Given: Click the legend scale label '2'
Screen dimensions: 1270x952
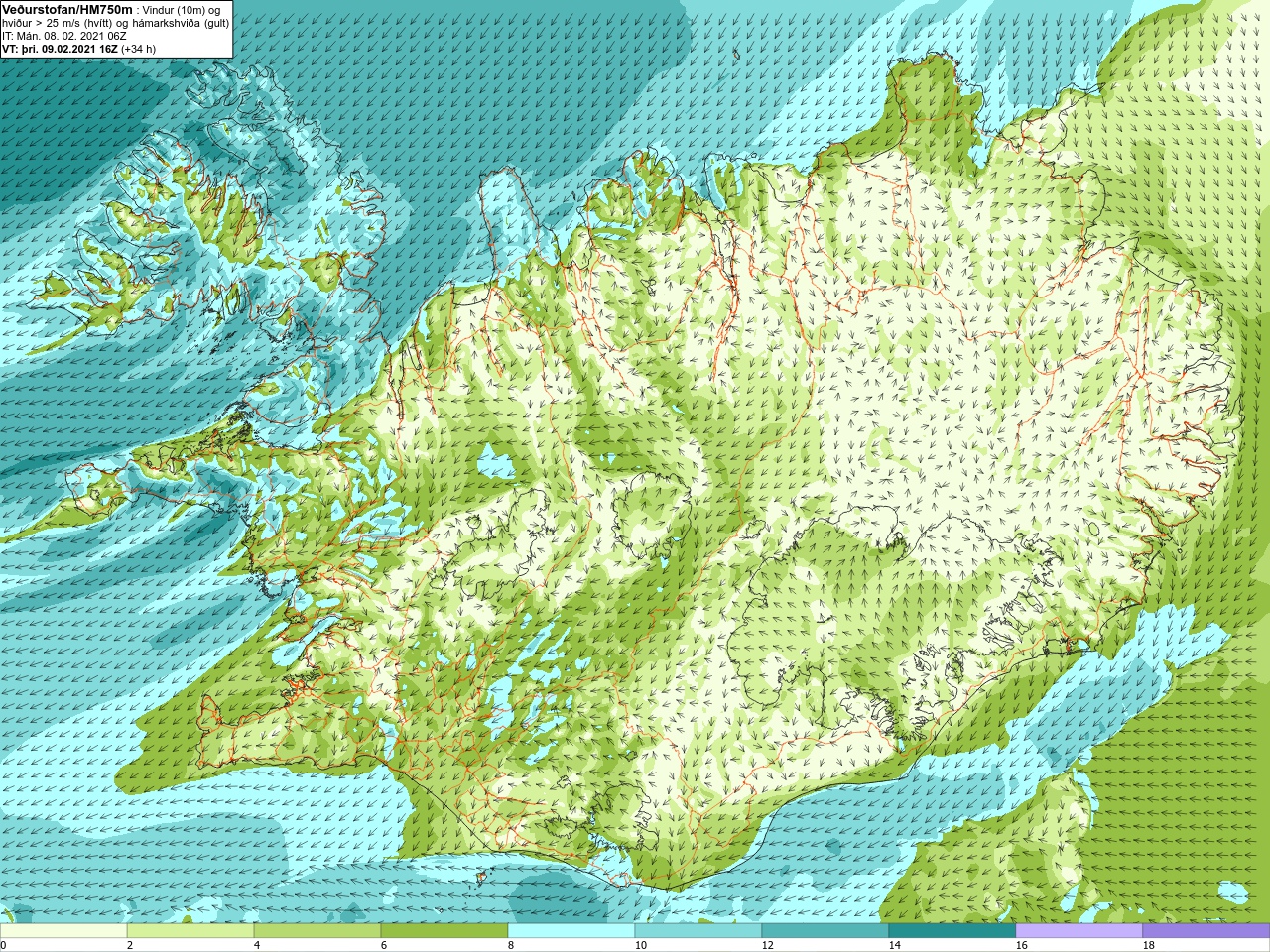Looking at the screenshot, I should 129,945.
